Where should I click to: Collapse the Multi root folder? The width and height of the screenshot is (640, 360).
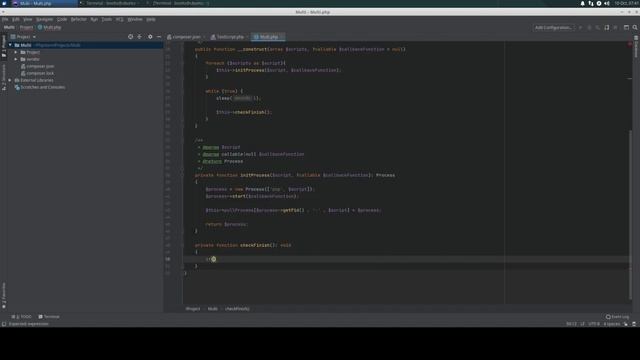(10, 45)
